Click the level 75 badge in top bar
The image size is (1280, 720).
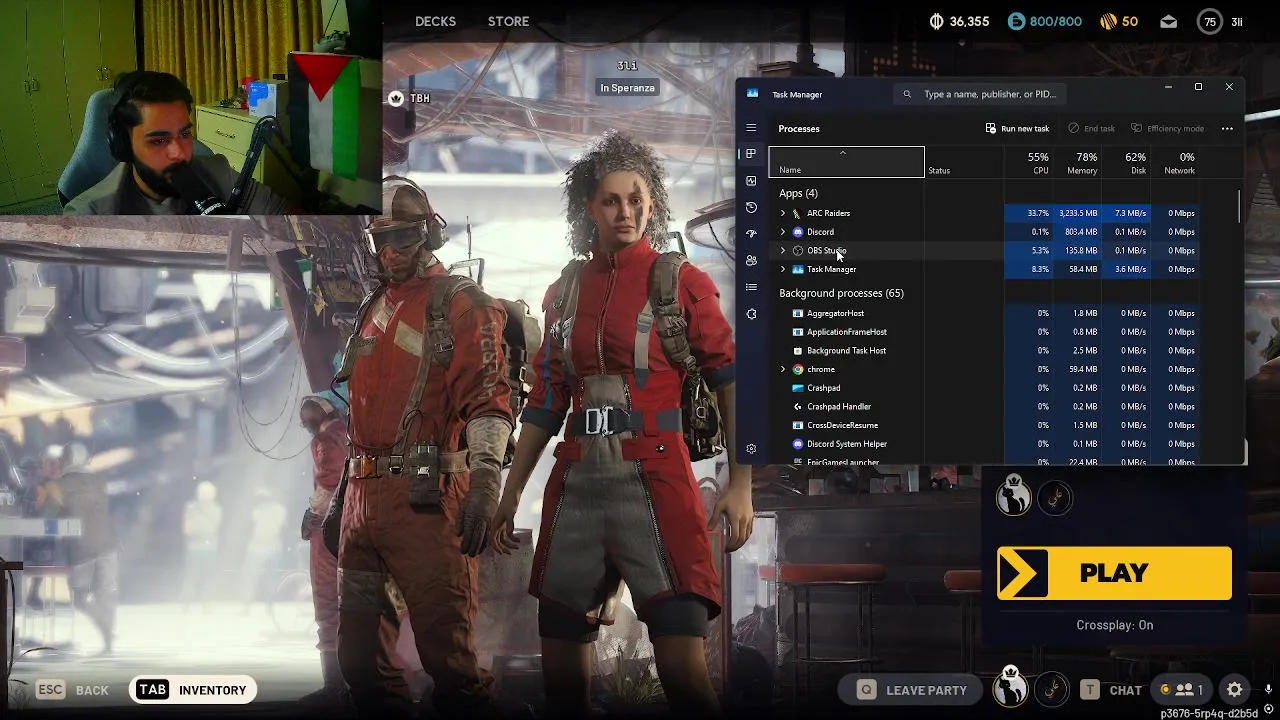pyautogui.click(x=1210, y=21)
